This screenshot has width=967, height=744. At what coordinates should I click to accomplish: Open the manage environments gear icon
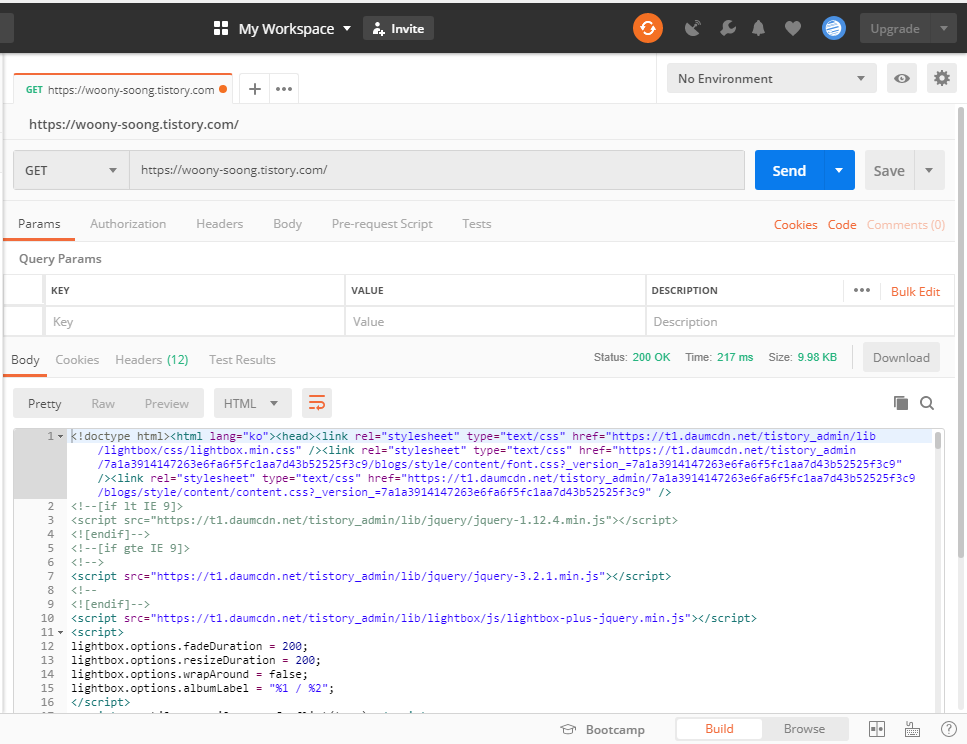[941, 78]
